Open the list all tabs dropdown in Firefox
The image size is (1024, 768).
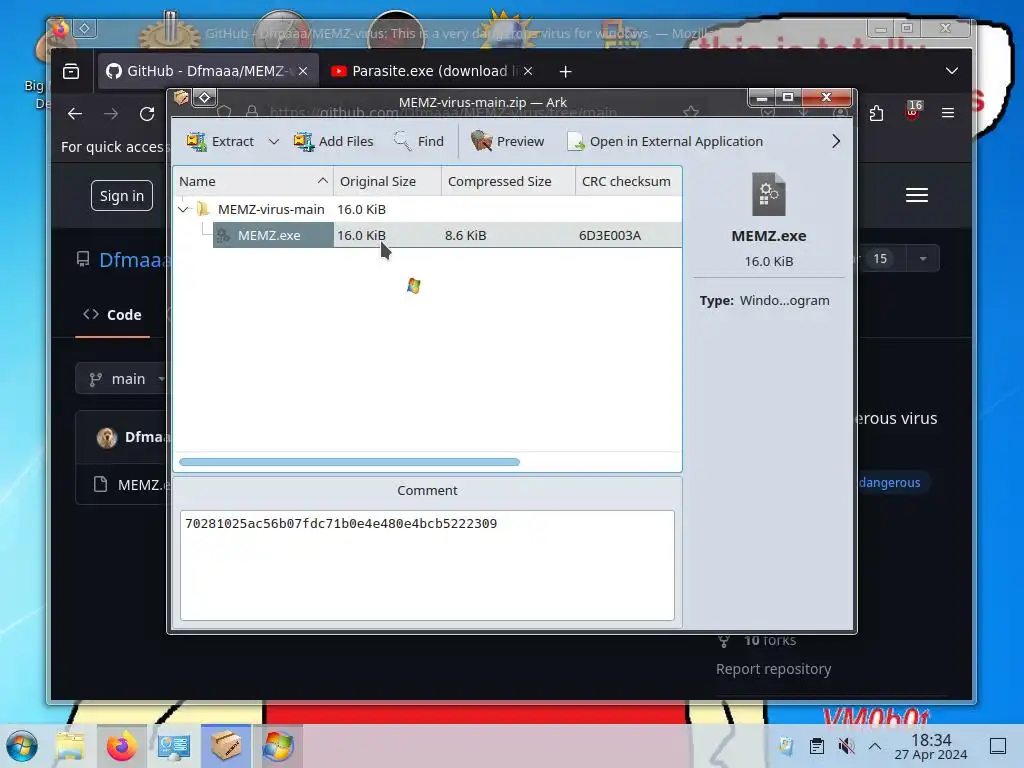tap(952, 71)
